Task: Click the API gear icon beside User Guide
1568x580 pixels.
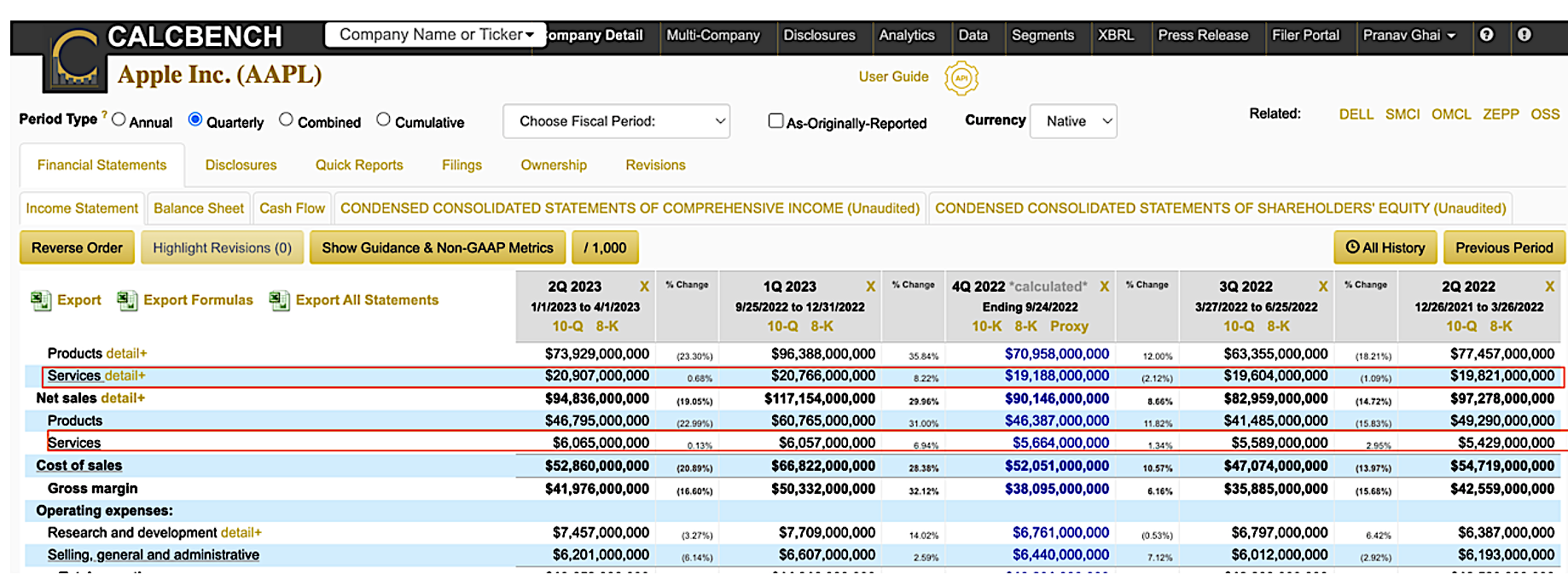Action: point(961,78)
